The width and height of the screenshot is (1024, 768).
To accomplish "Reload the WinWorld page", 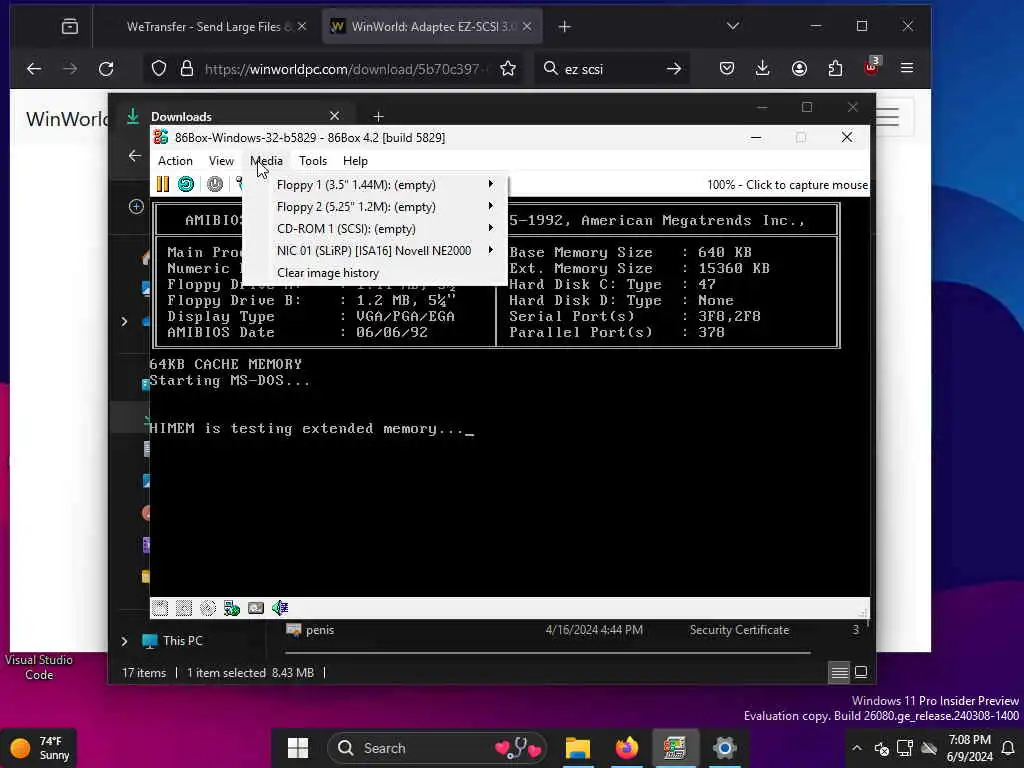I will coord(106,69).
